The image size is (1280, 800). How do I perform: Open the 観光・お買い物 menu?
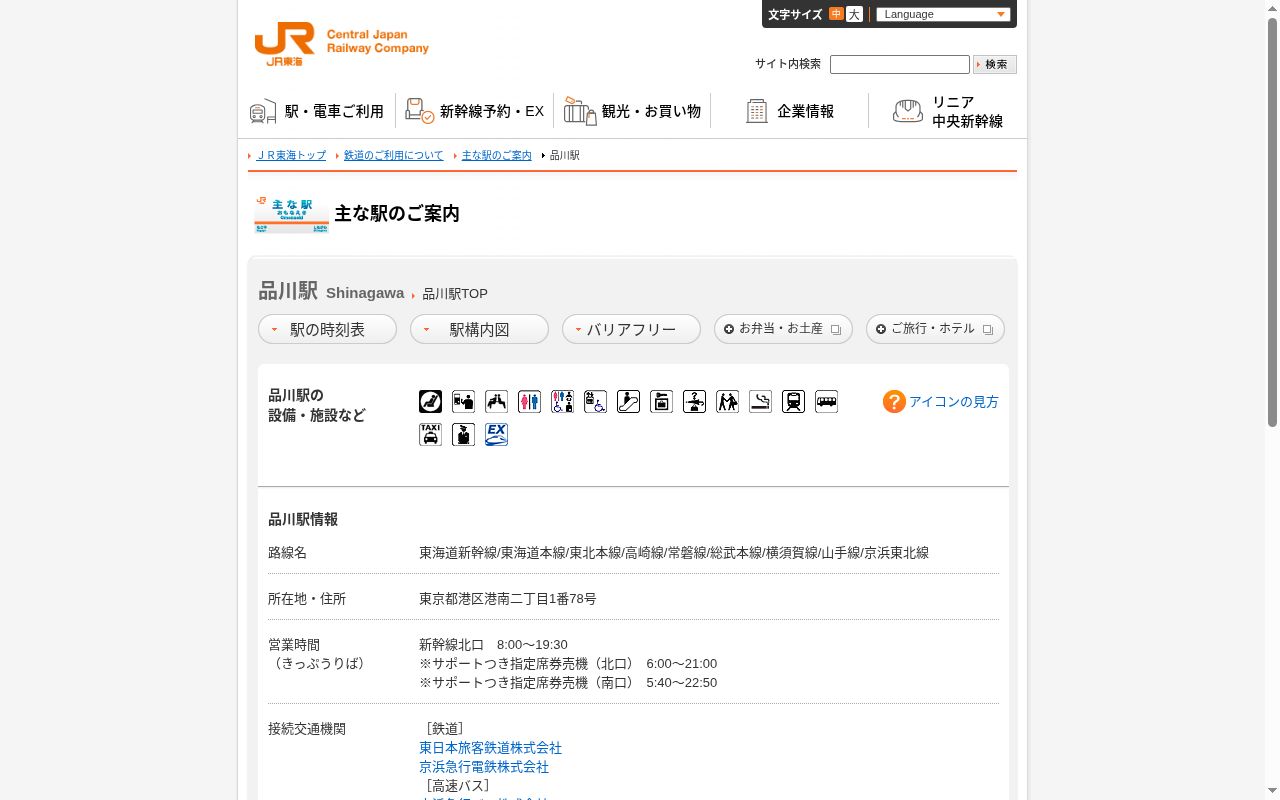632,111
